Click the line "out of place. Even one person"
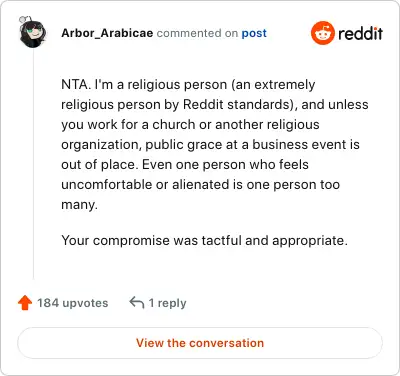Image resolution: width=400 pixels, height=376 pixels. click(185, 165)
